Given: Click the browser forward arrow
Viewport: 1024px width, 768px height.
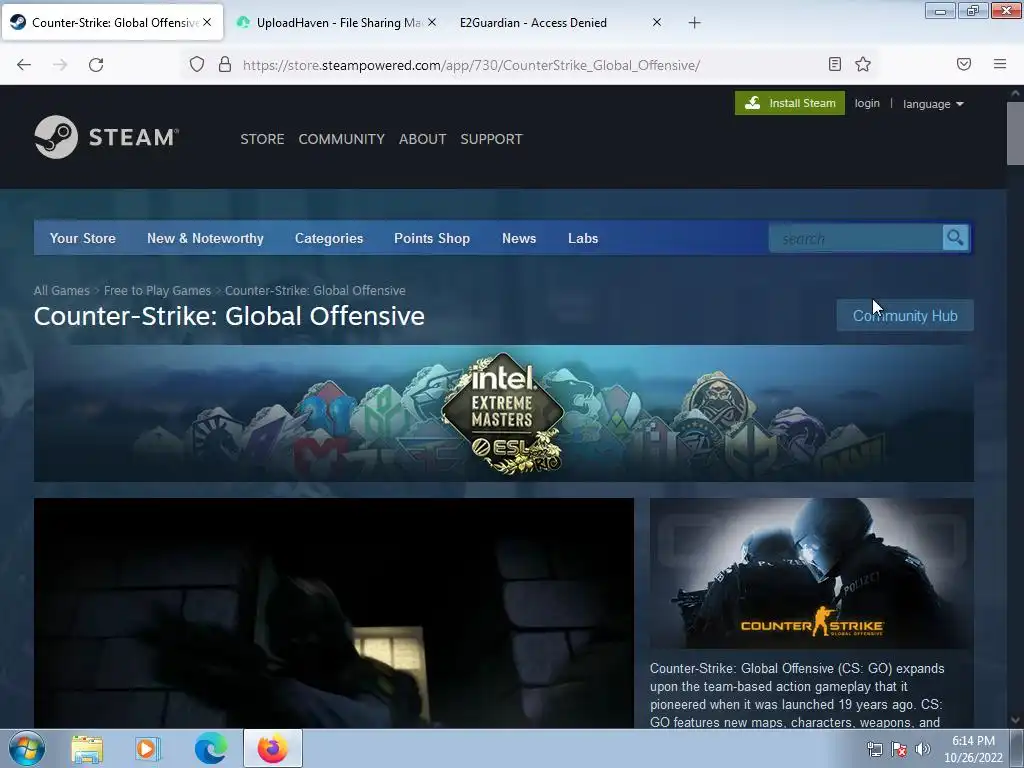Looking at the screenshot, I should click(x=60, y=65).
